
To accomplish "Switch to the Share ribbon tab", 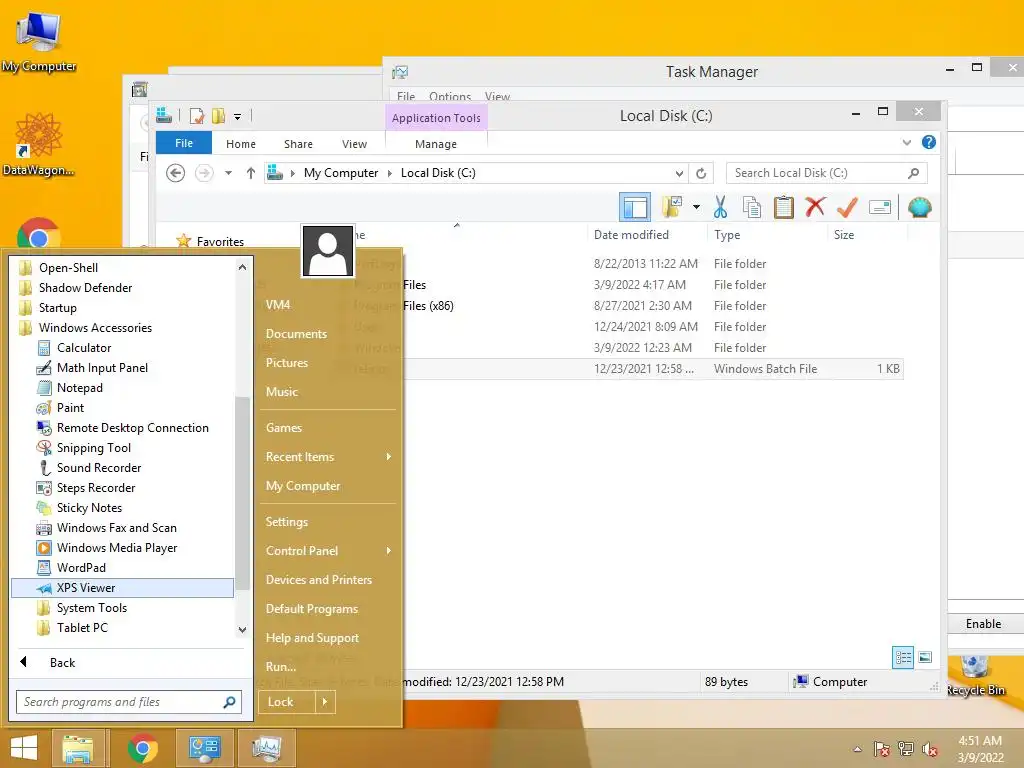I will tap(298, 144).
